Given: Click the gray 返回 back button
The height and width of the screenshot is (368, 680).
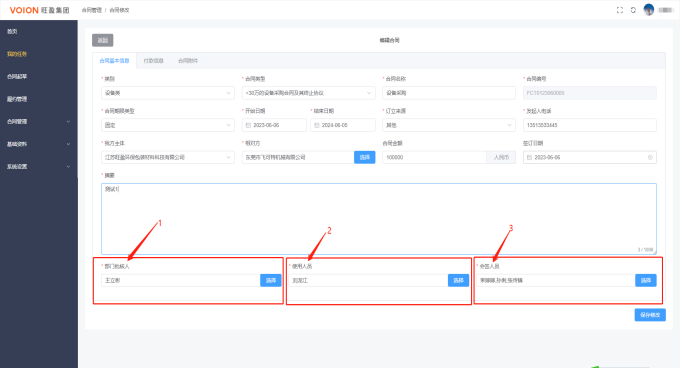Looking at the screenshot, I should [103, 40].
